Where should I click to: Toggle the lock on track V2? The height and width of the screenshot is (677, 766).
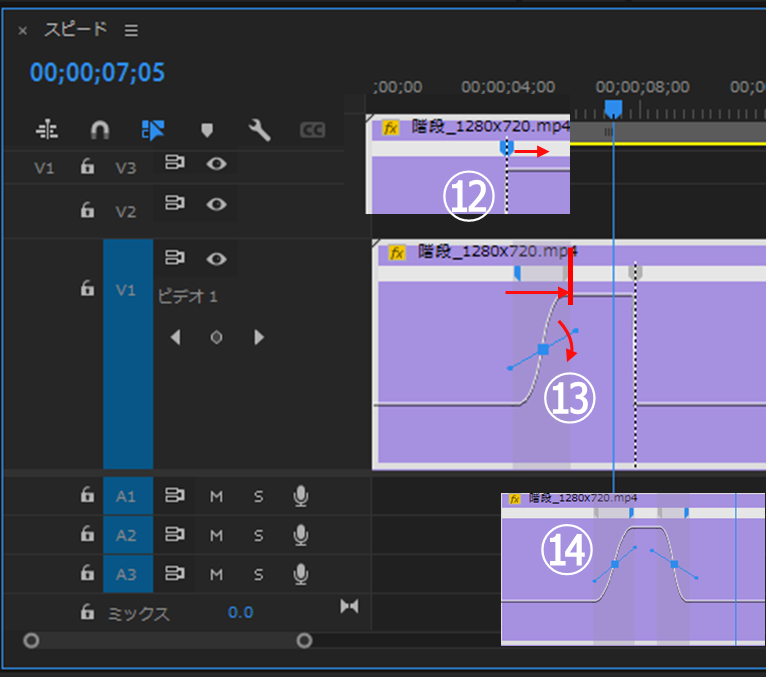point(88,209)
